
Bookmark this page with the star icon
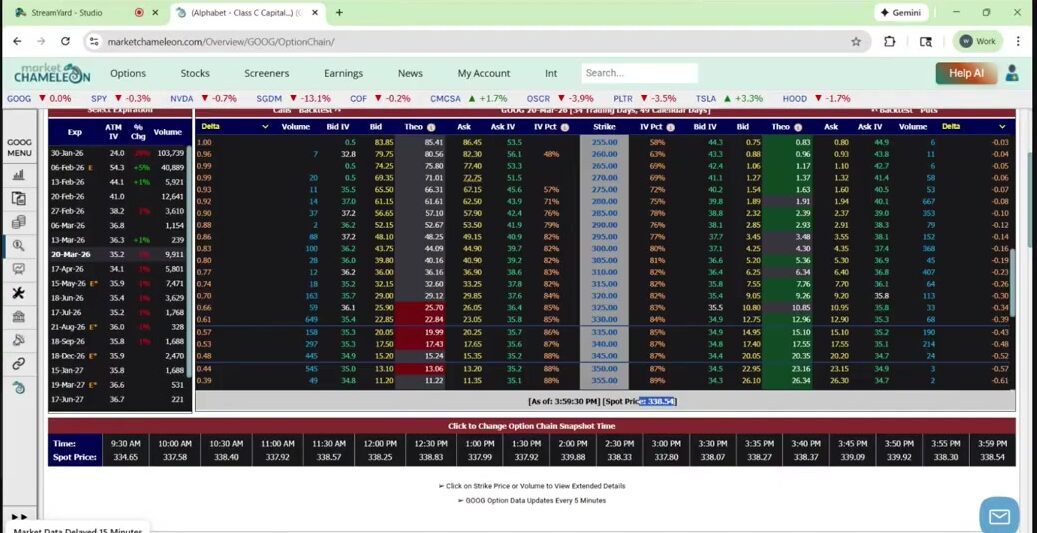856,42
